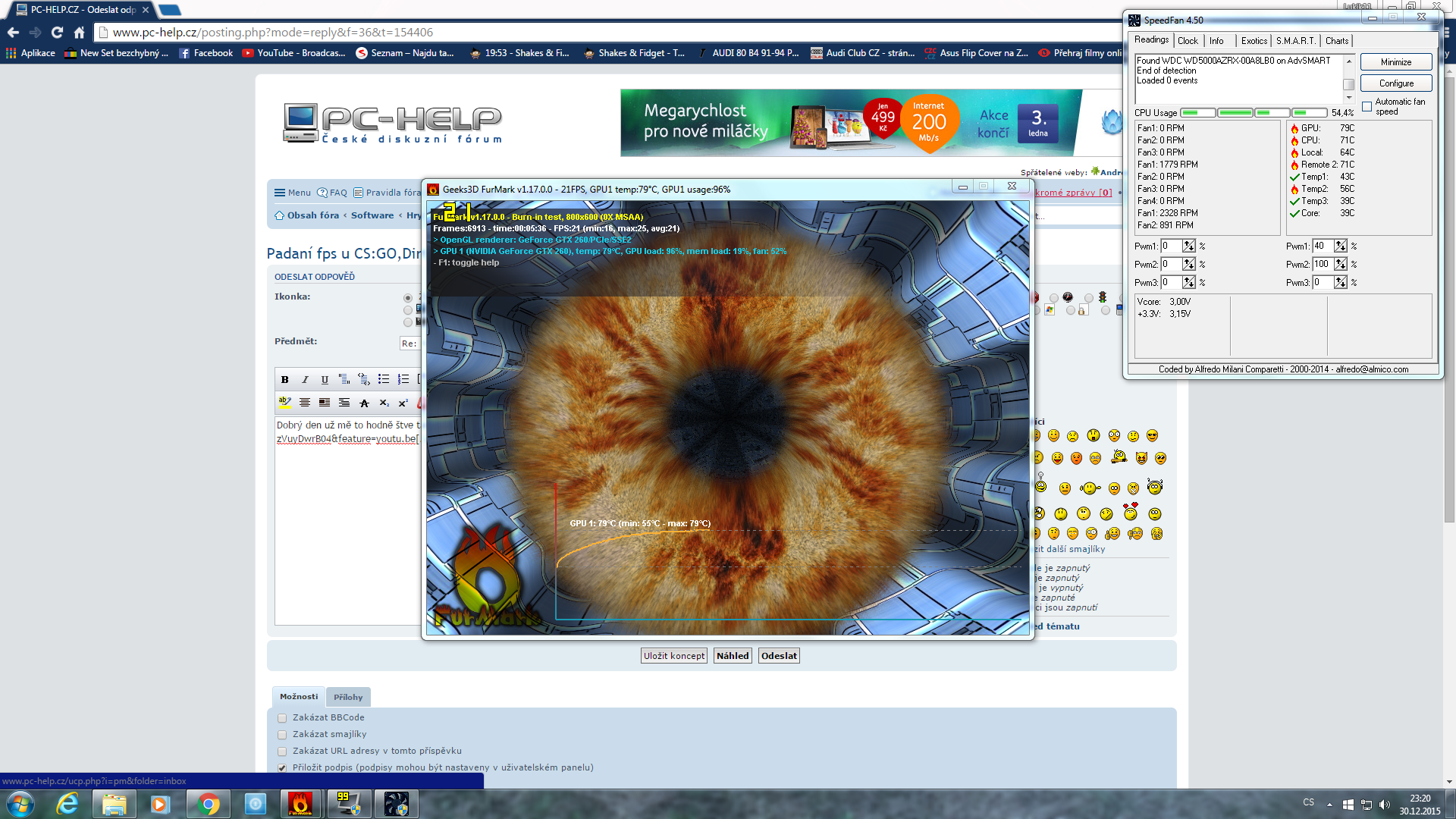Switch to the S.M.A.R.T. tab

[x=1295, y=41]
